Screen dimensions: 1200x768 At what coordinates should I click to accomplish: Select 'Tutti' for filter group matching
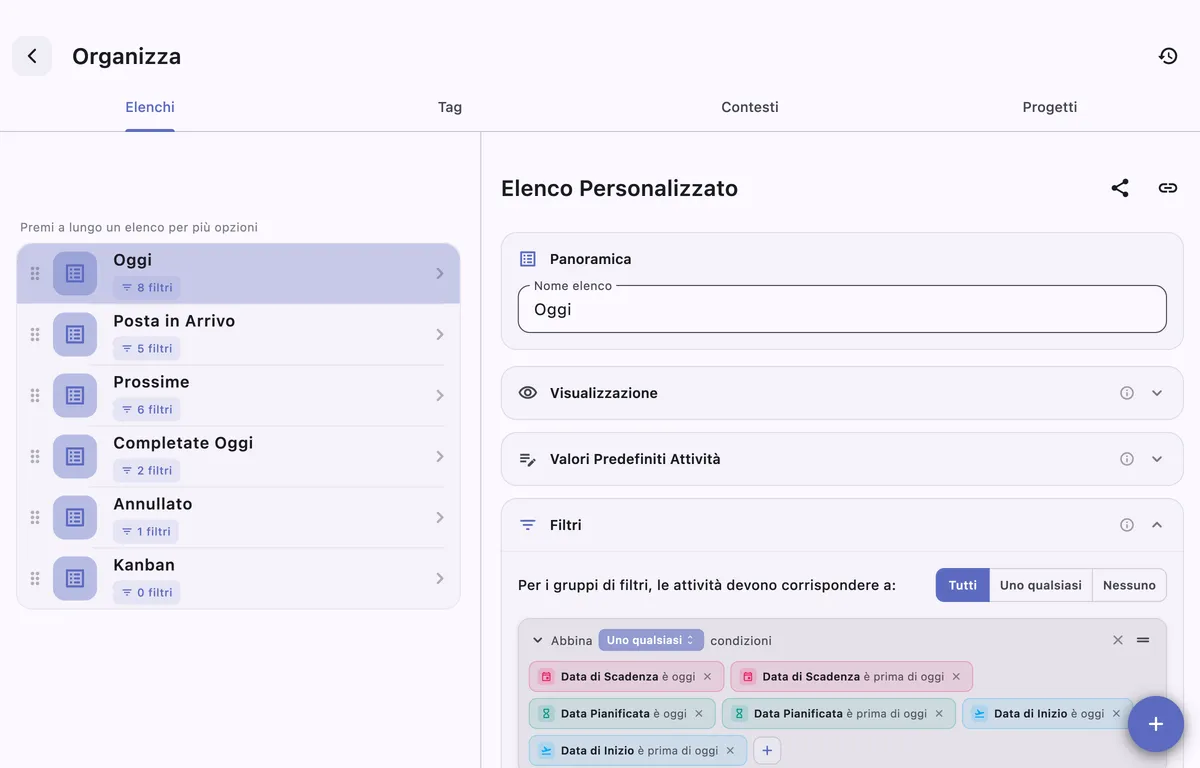[x=963, y=585]
